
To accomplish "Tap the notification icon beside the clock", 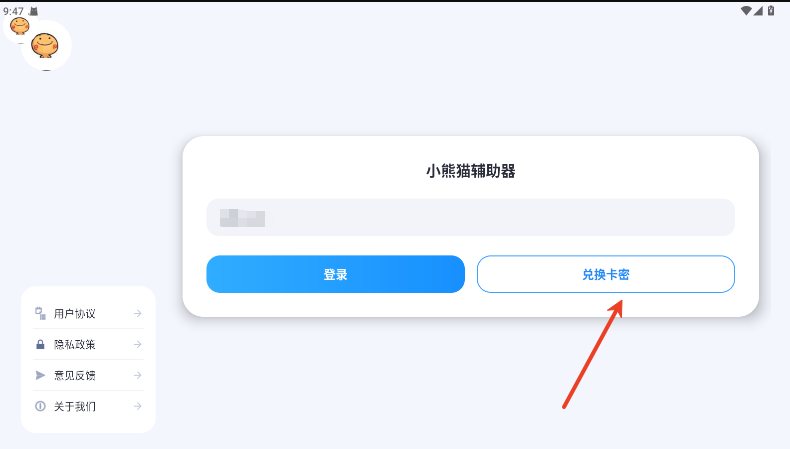I will (33, 11).
